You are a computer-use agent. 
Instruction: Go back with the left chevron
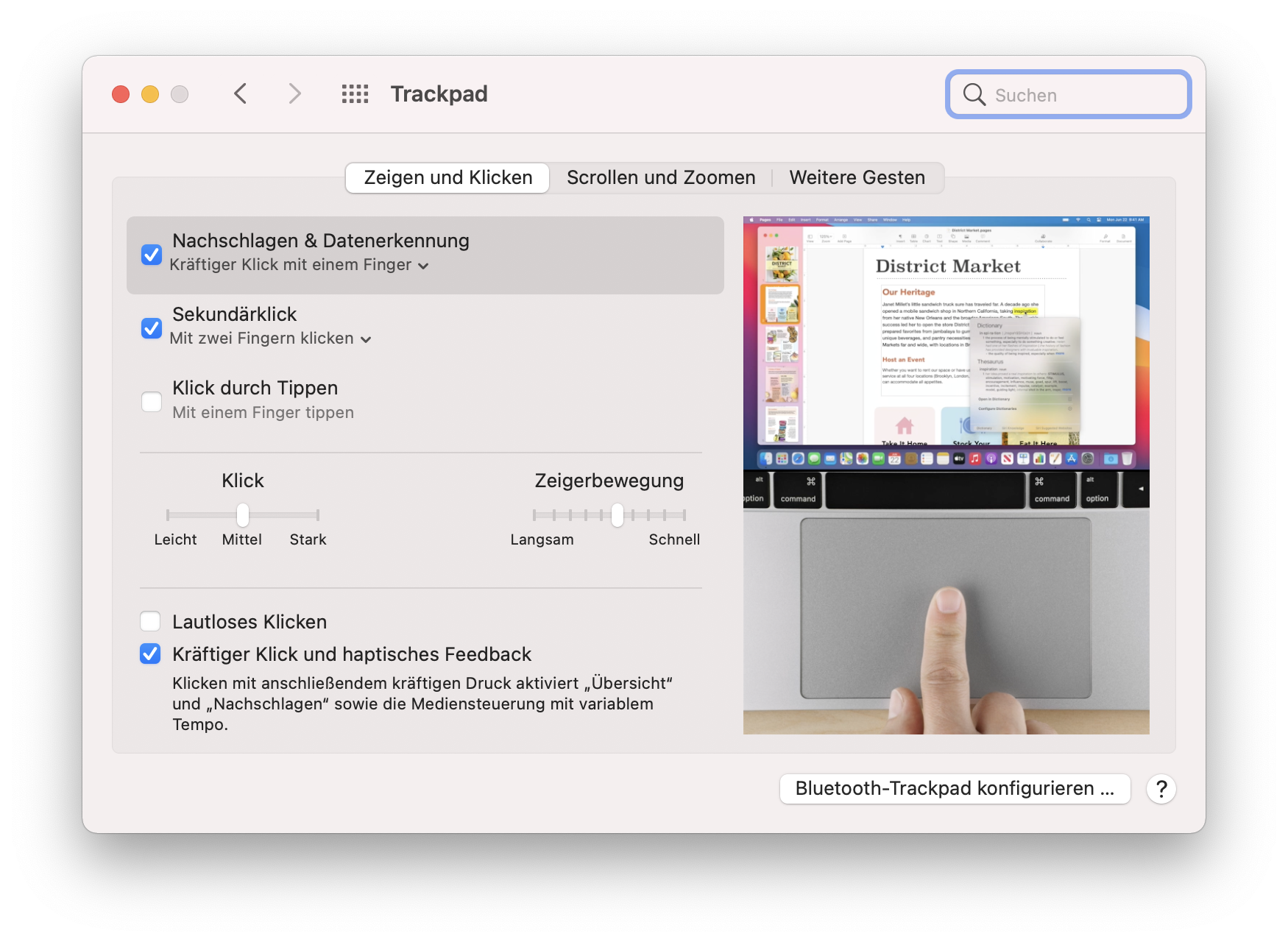240,93
